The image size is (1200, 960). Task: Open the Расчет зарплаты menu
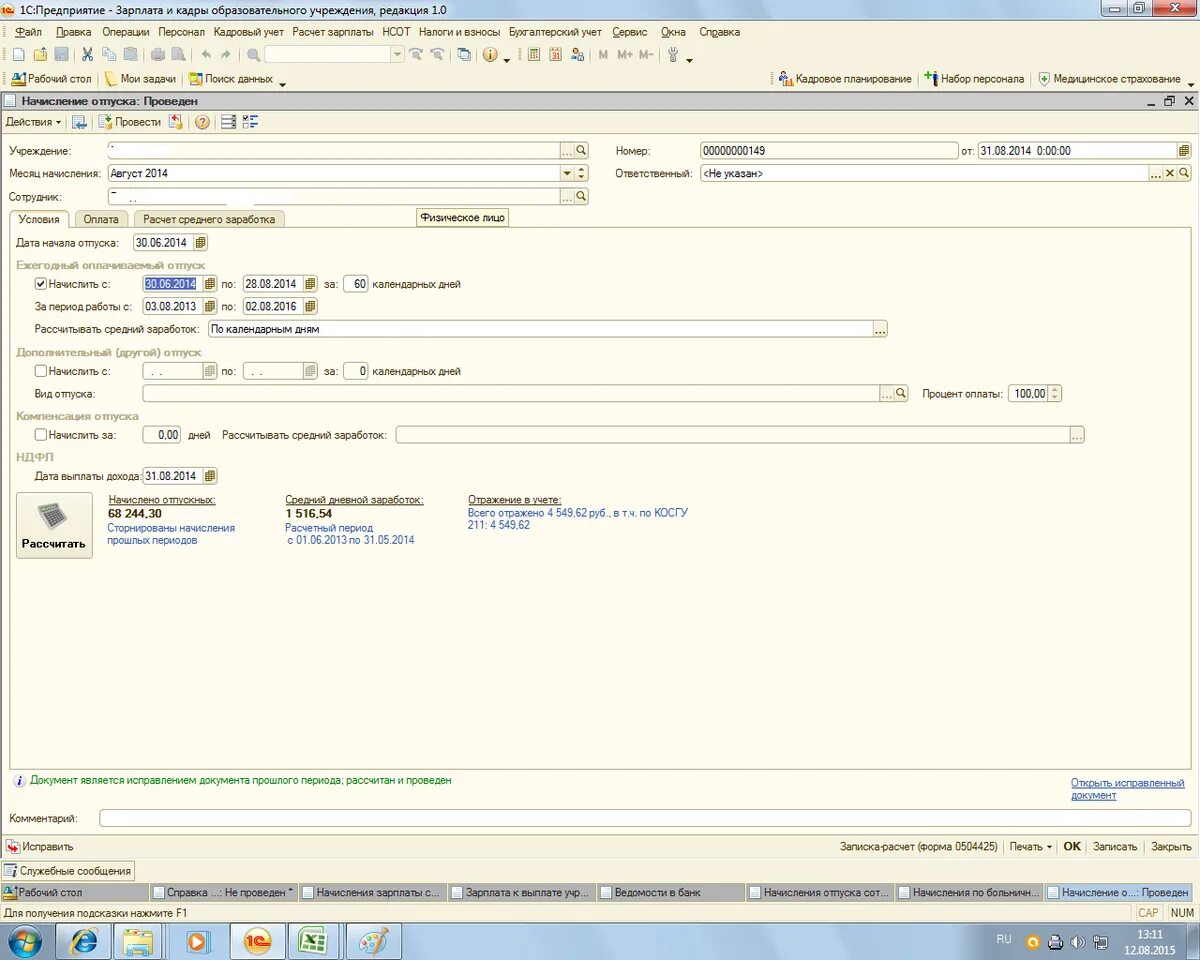333,32
